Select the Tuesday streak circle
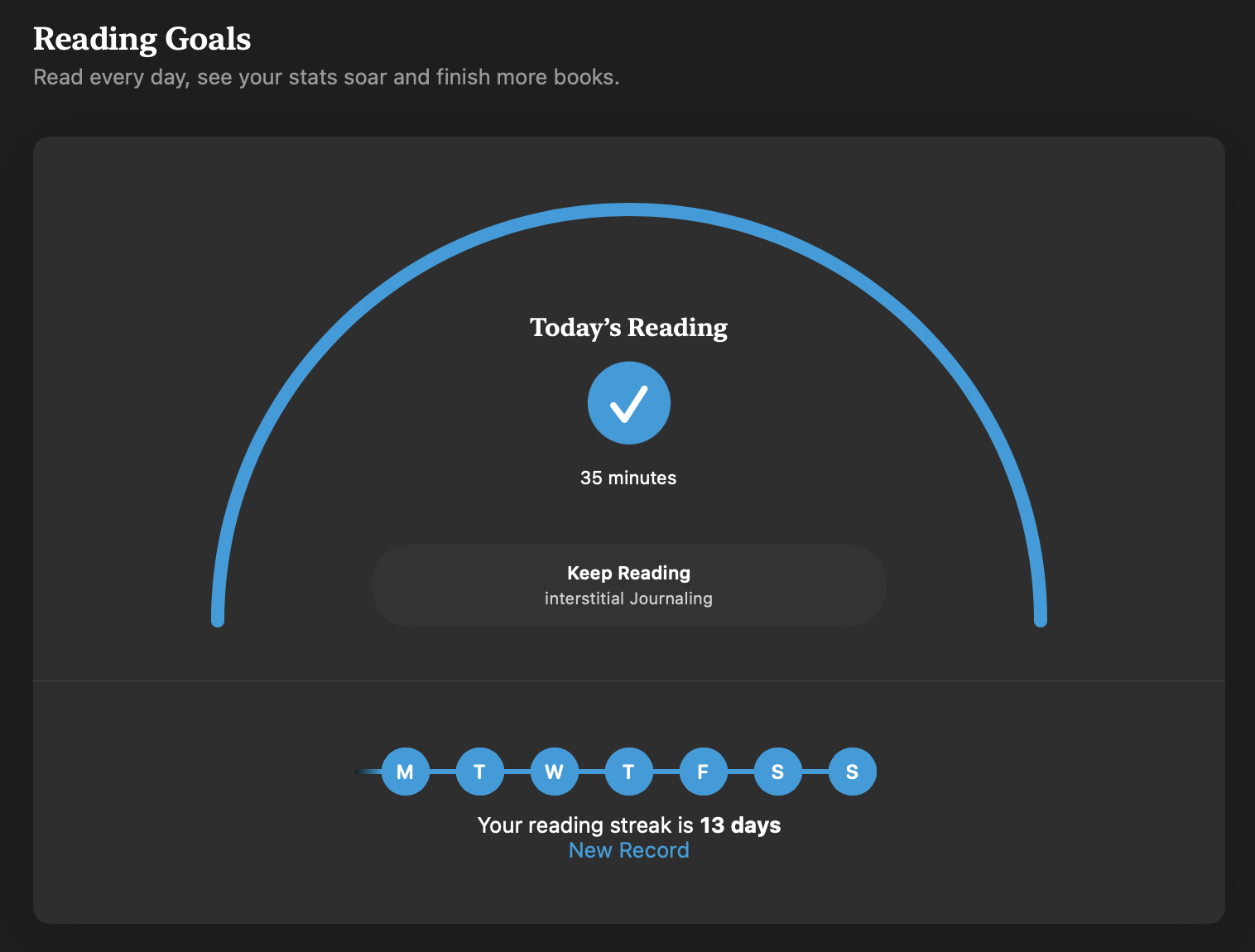This screenshot has height=952, width=1255. [479, 772]
